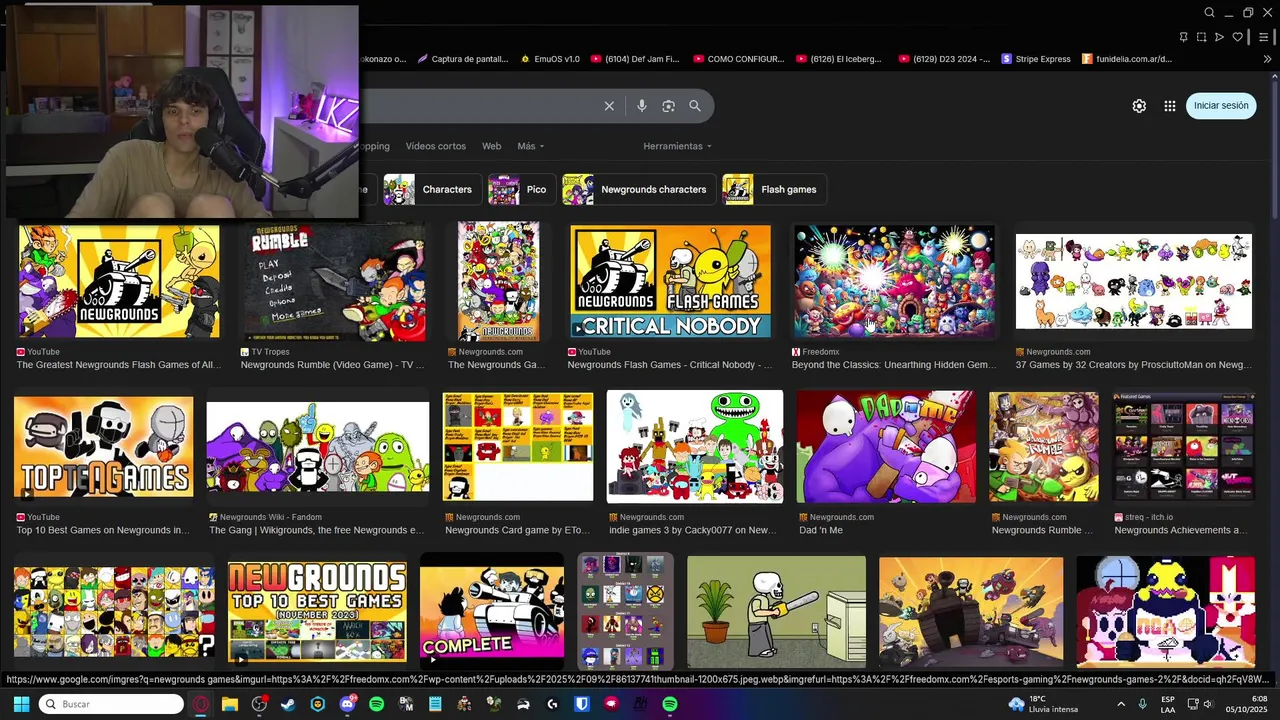The height and width of the screenshot is (720, 1280).
Task: Open the Google apps grid
Action: pos(1170,106)
